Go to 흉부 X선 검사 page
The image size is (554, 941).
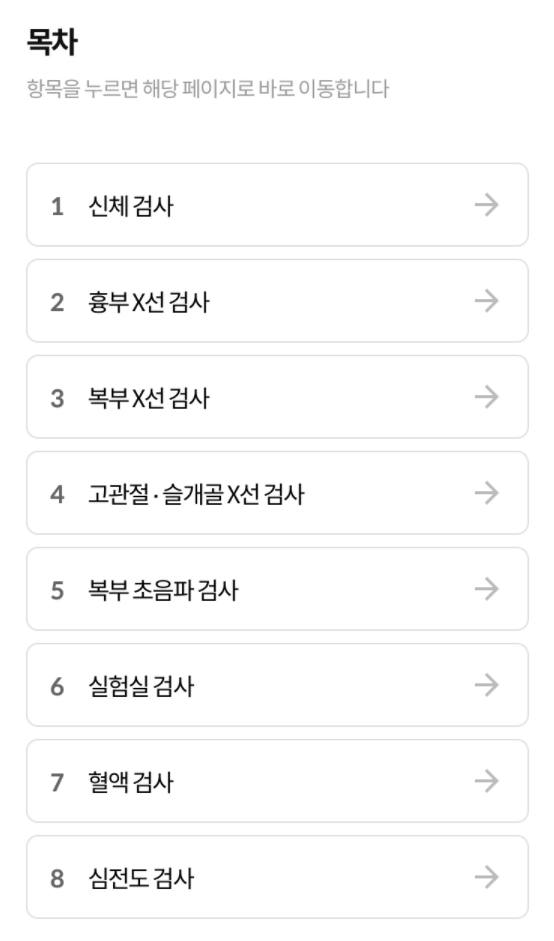click(277, 301)
